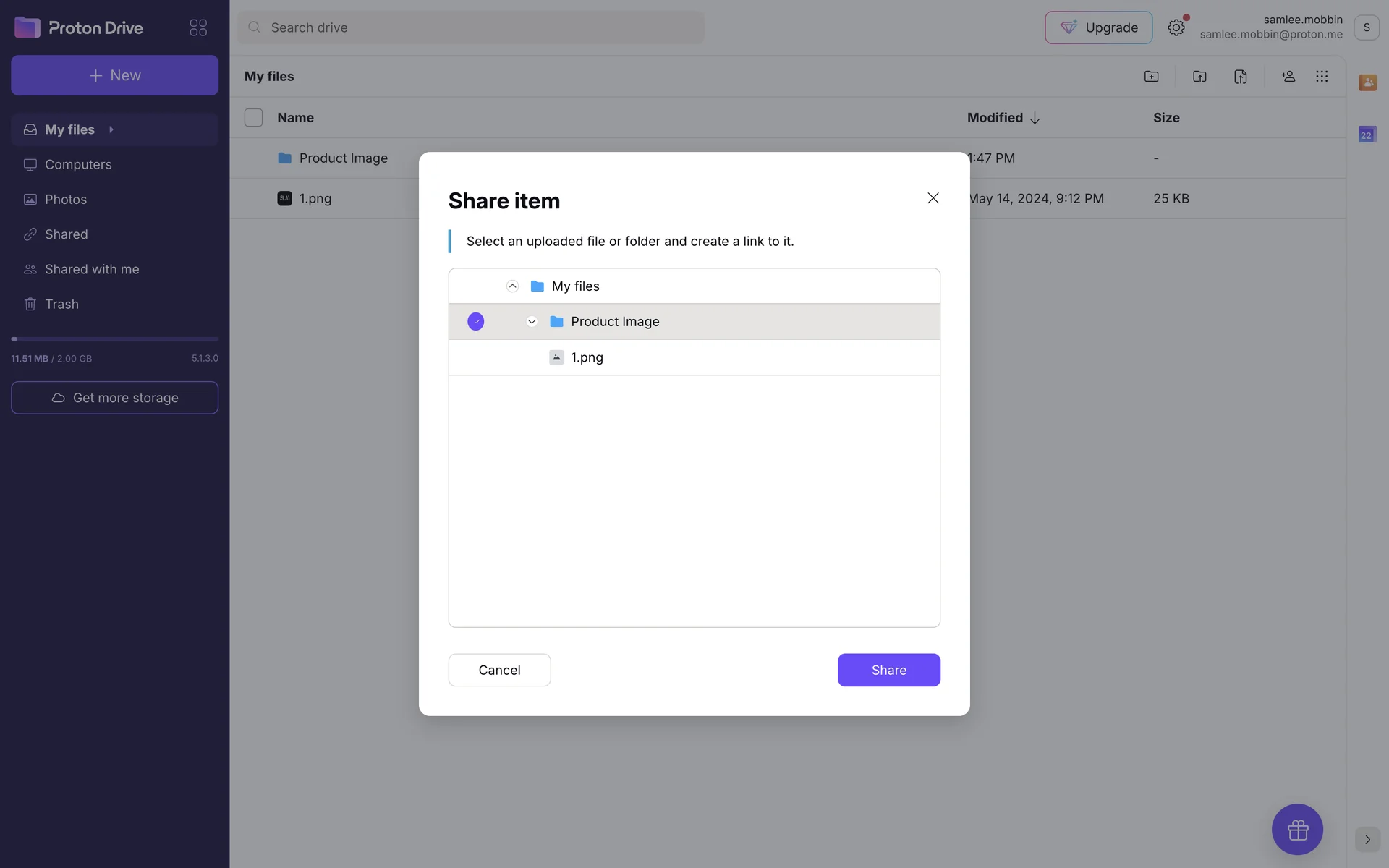Click the storage usage progress bar
Image resolution: width=1389 pixels, height=868 pixels.
(x=114, y=339)
